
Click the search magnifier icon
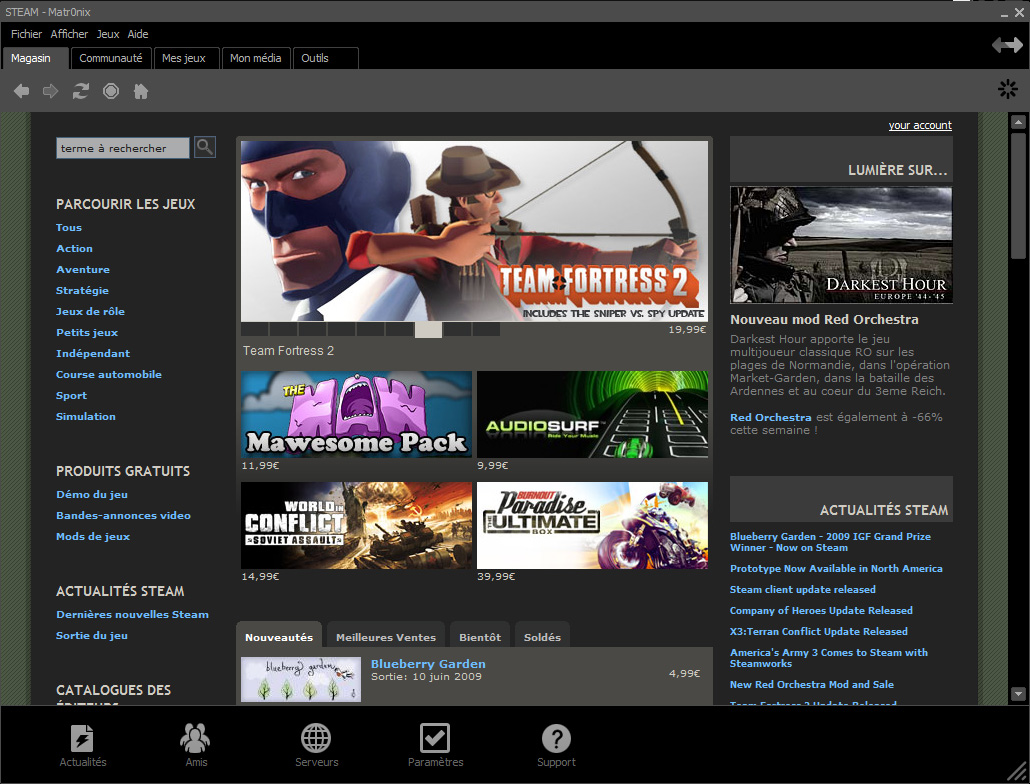205,147
